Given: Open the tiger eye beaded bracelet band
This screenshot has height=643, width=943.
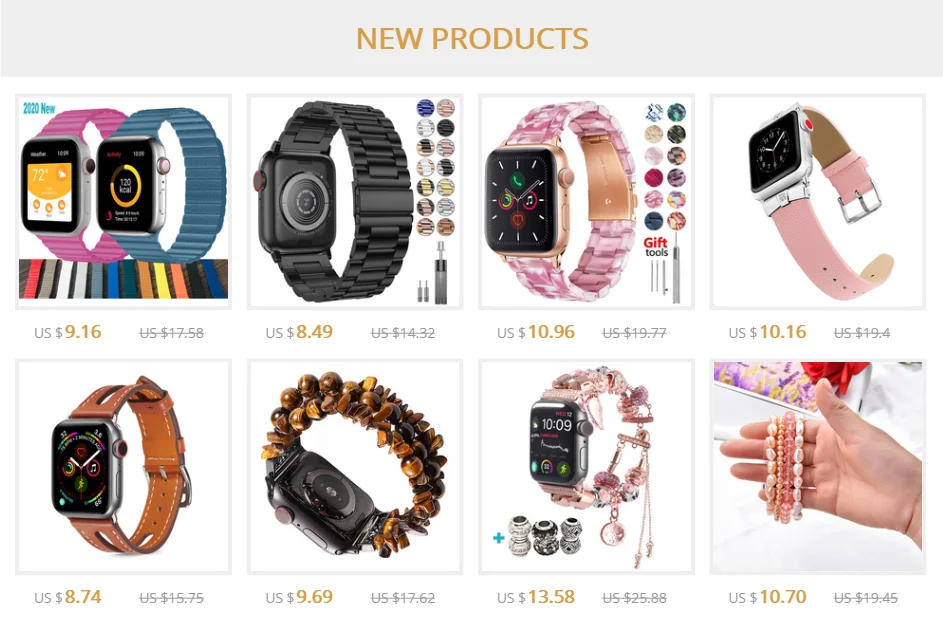Looking at the screenshot, I should pos(355,467).
